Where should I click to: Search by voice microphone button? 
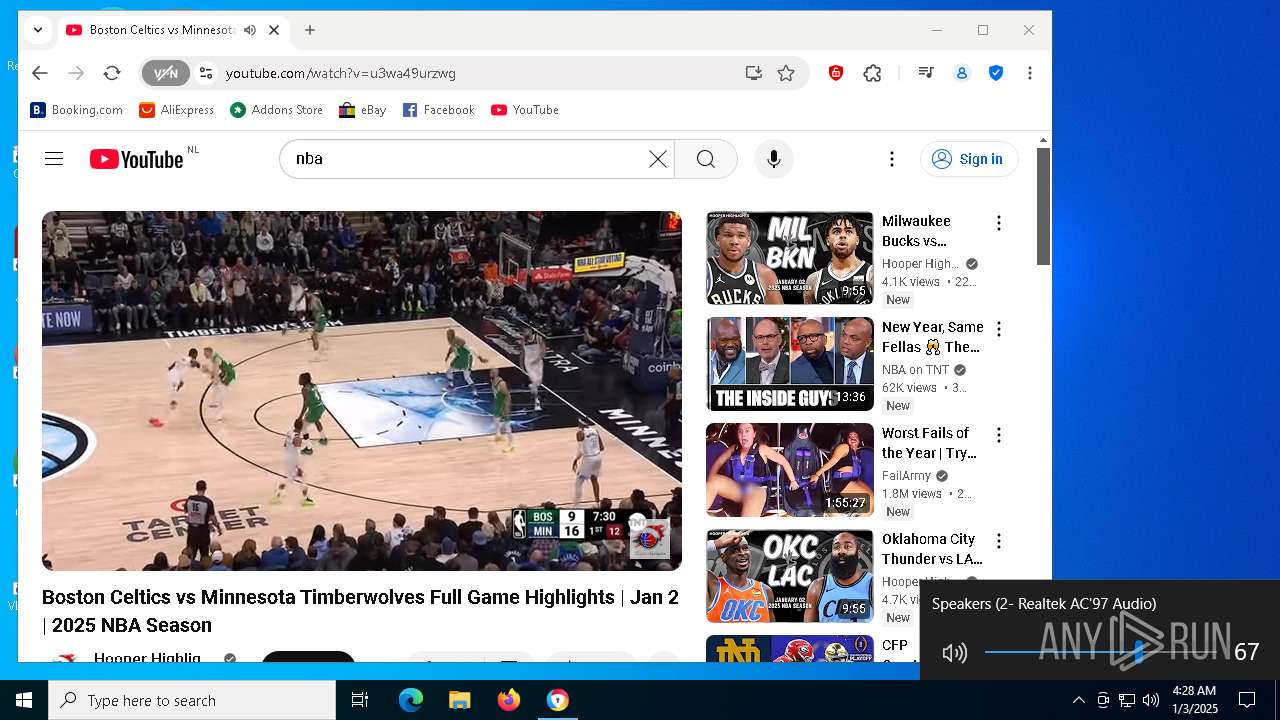coord(774,159)
